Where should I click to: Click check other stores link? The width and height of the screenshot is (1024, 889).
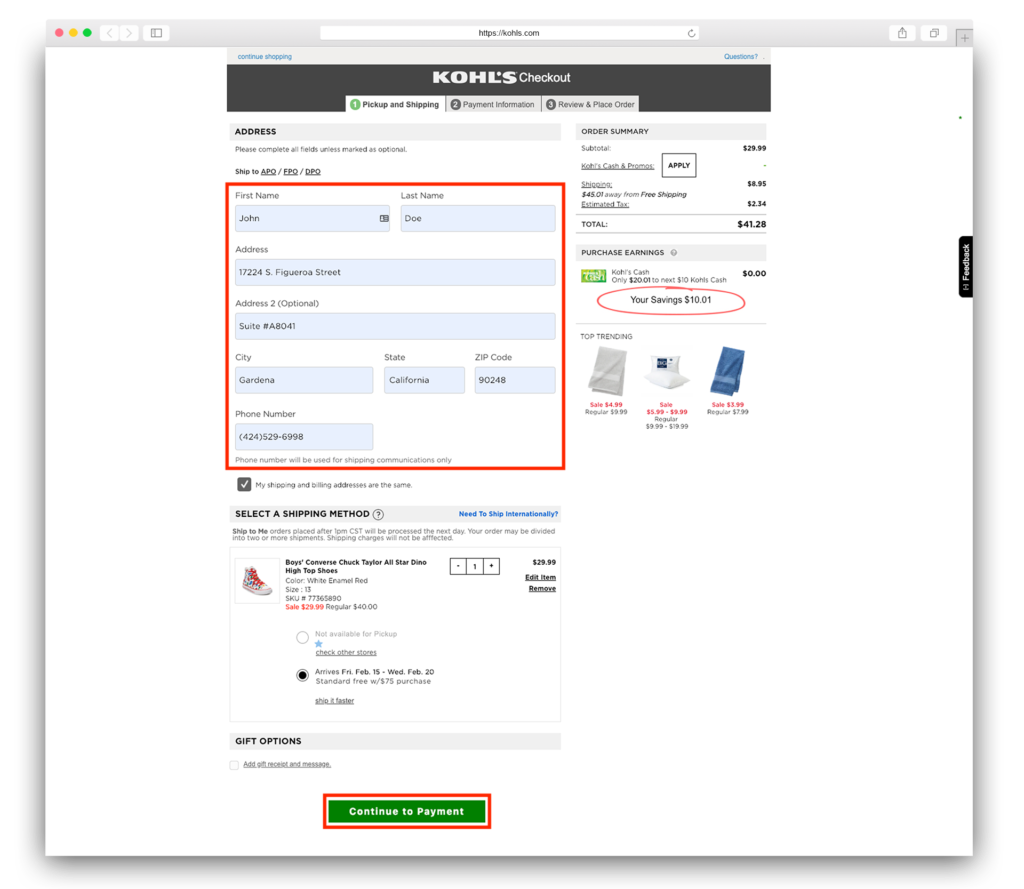point(346,653)
